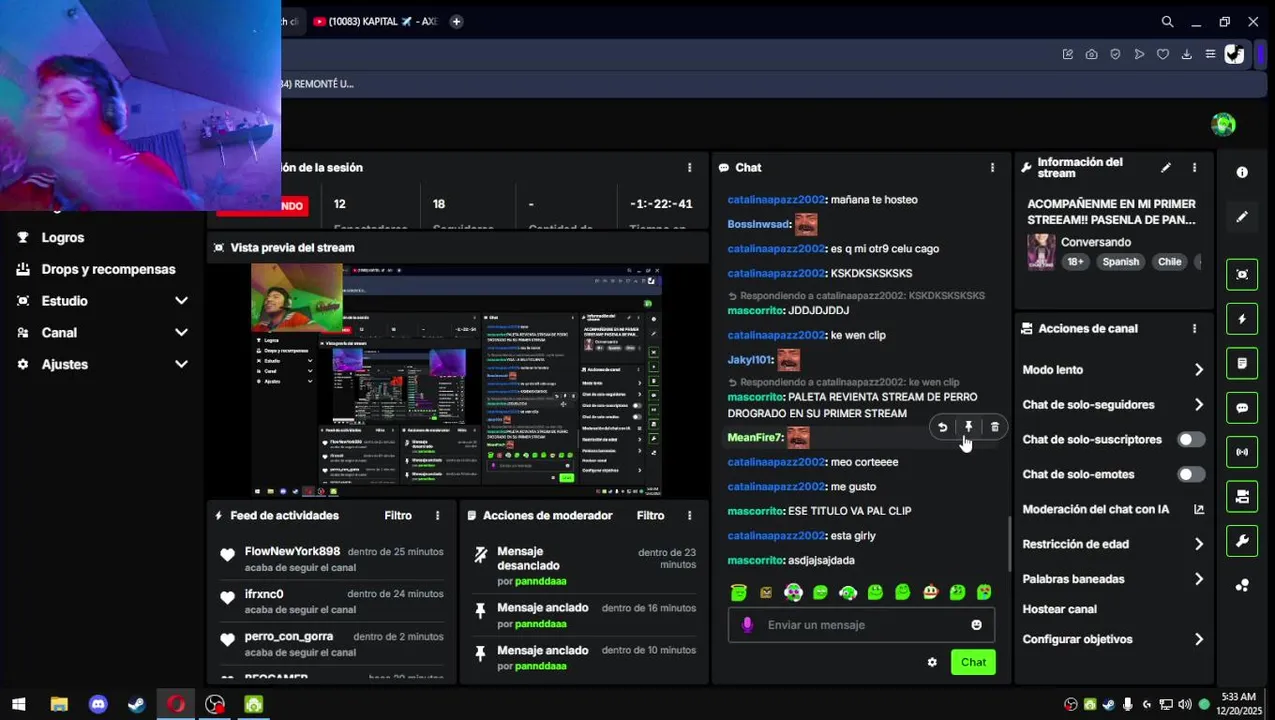
Task: Click the 18+ content tag
Action: 1075,262
